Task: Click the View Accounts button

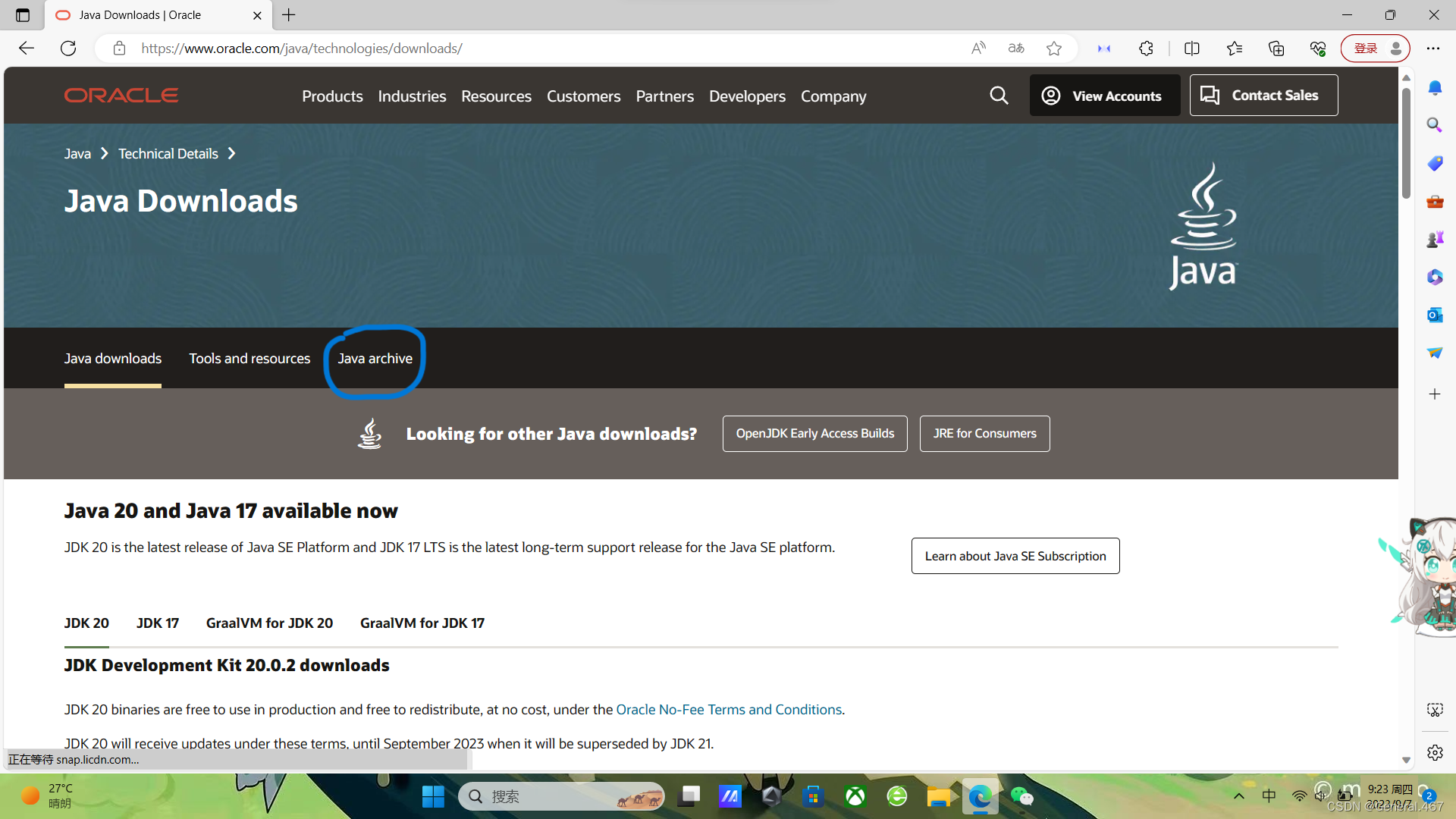Action: click(1104, 96)
